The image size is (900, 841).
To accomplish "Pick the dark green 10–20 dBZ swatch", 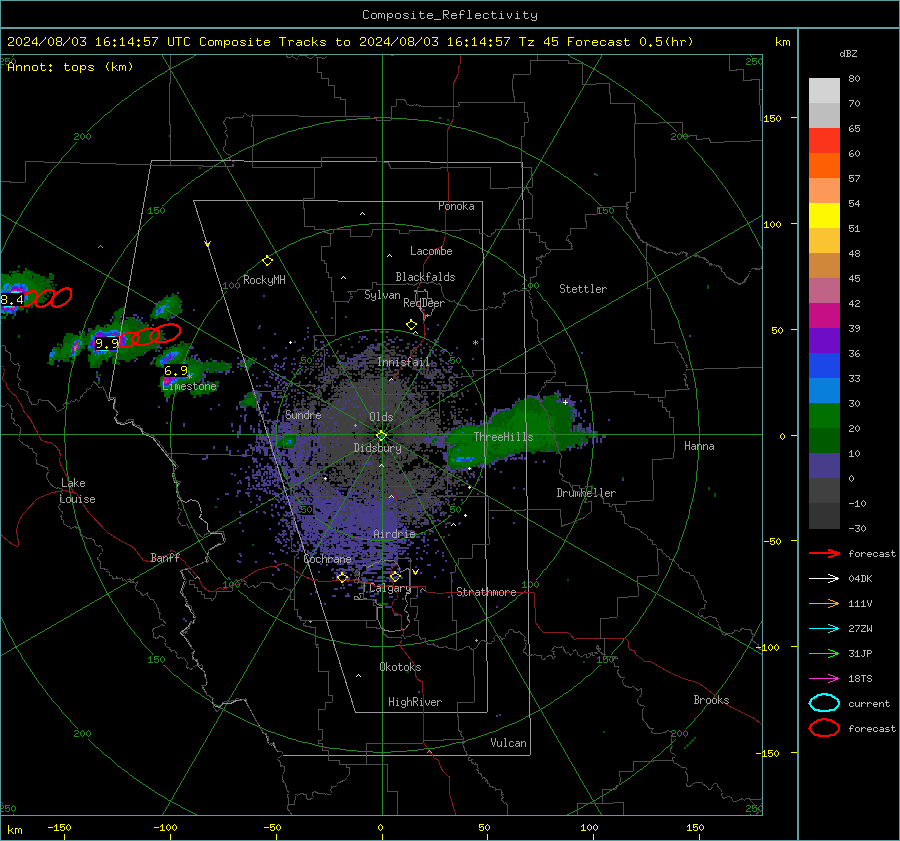I will tap(824, 441).
